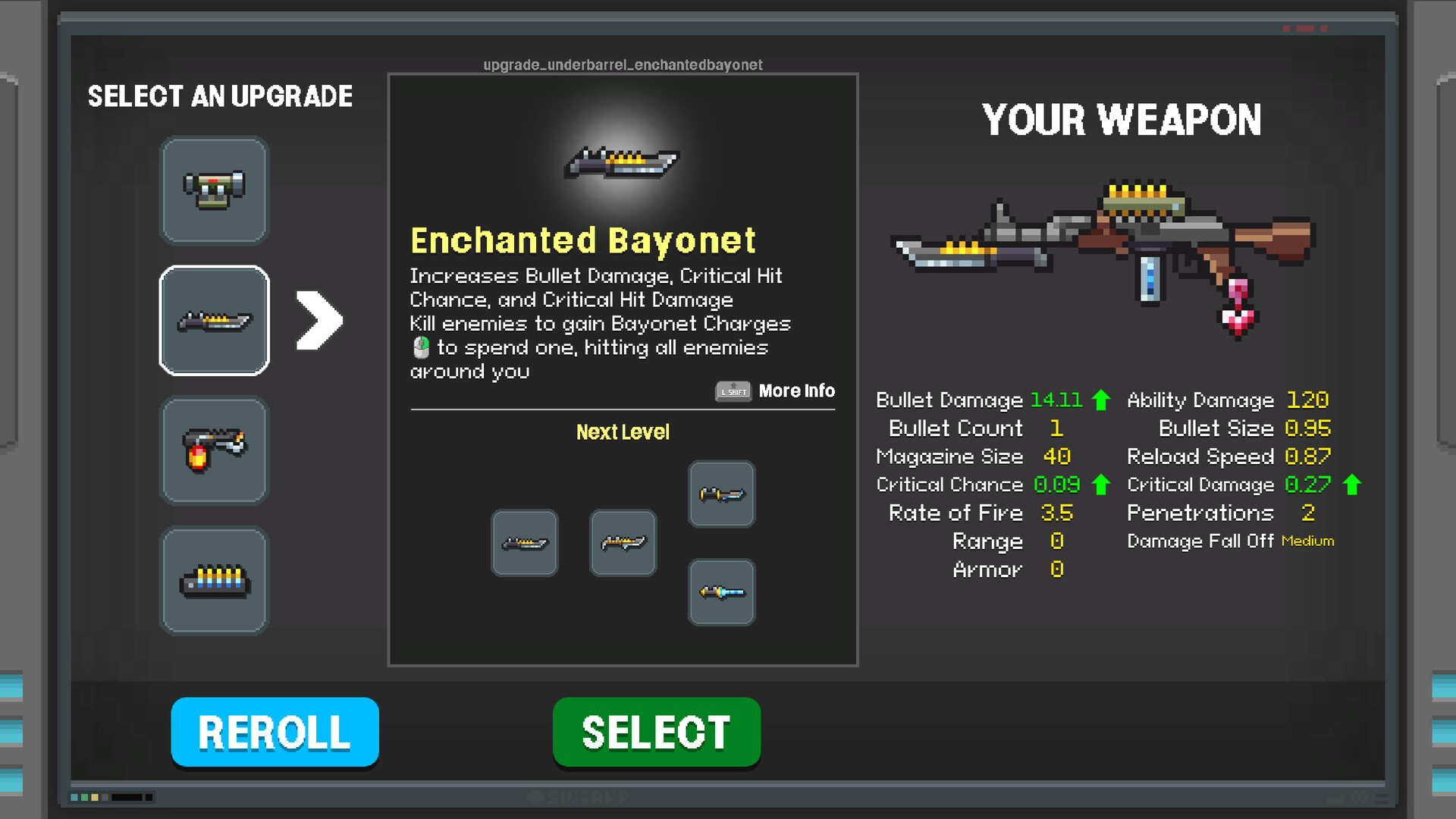Click the upgrade_underbarrel_enchantedbayonet tab label
The height and width of the screenshot is (819, 1456).
[622, 65]
